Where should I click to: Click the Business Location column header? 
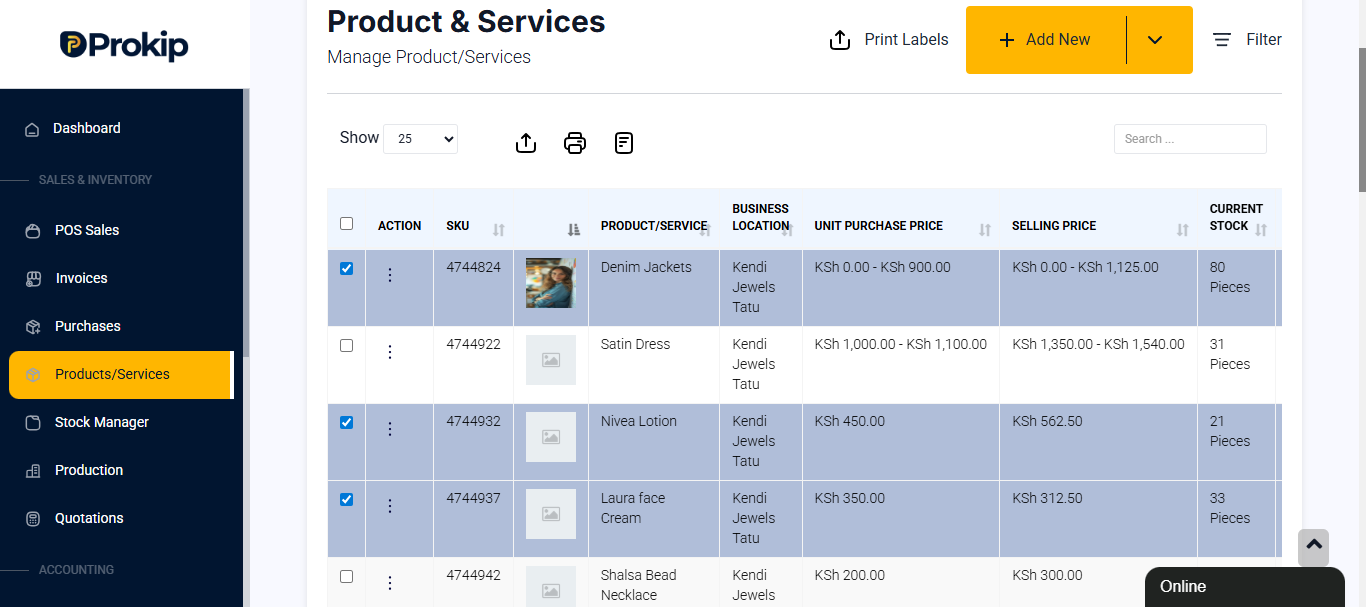point(760,217)
